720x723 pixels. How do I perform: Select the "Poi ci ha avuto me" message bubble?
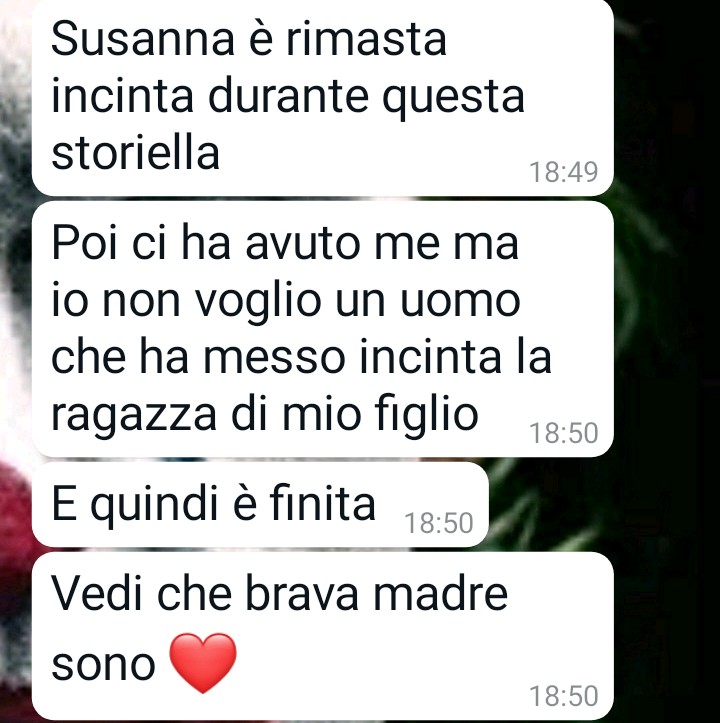point(323,329)
